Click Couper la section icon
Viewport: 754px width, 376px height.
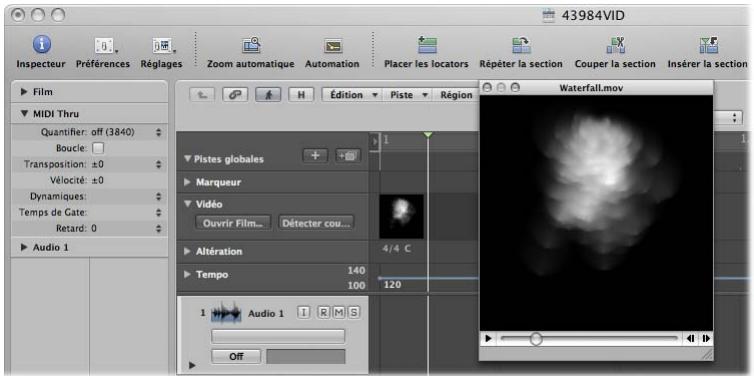615,46
